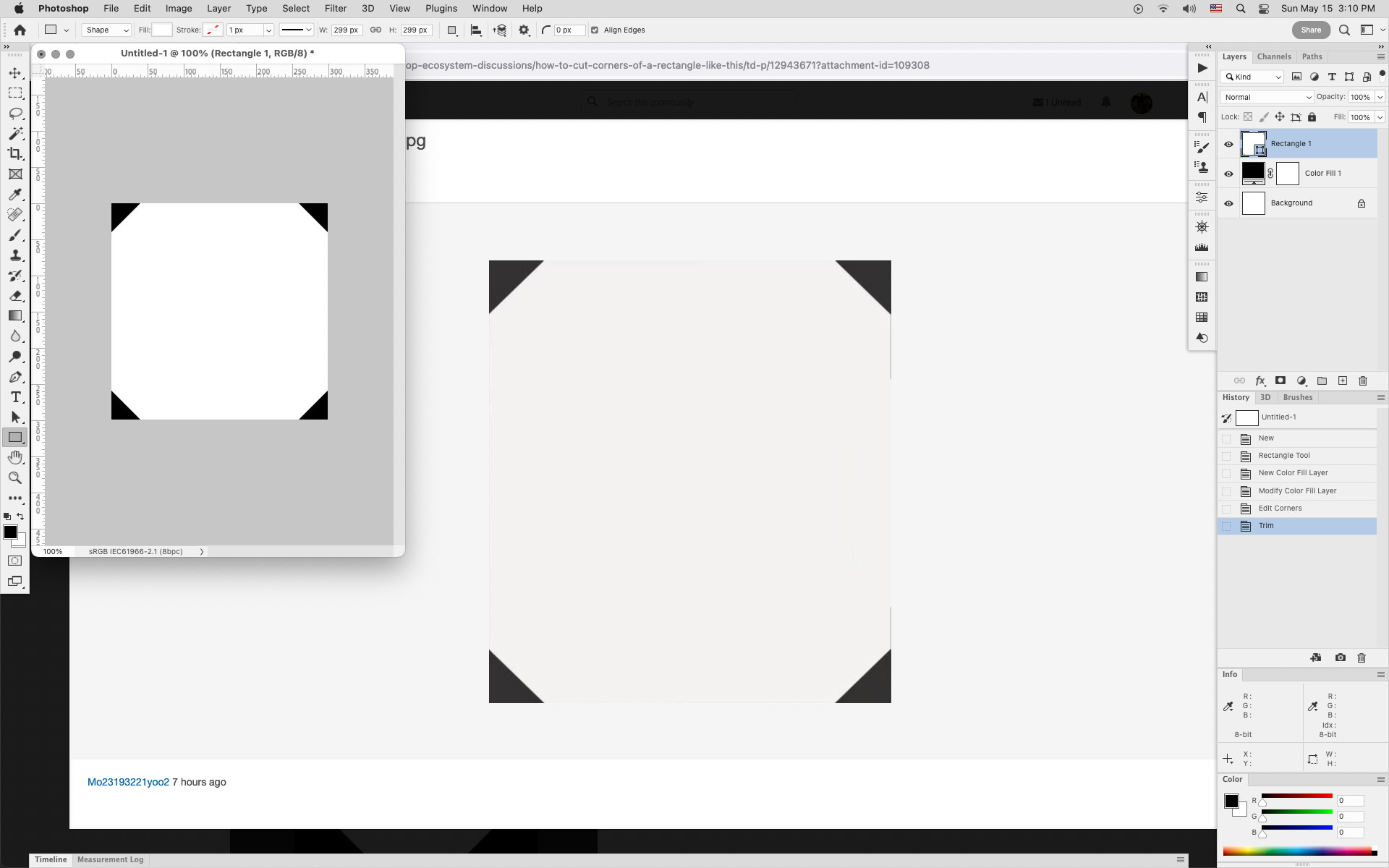This screenshot has height=868, width=1389.
Task: Create new snapshot in History panel
Action: point(1341,658)
